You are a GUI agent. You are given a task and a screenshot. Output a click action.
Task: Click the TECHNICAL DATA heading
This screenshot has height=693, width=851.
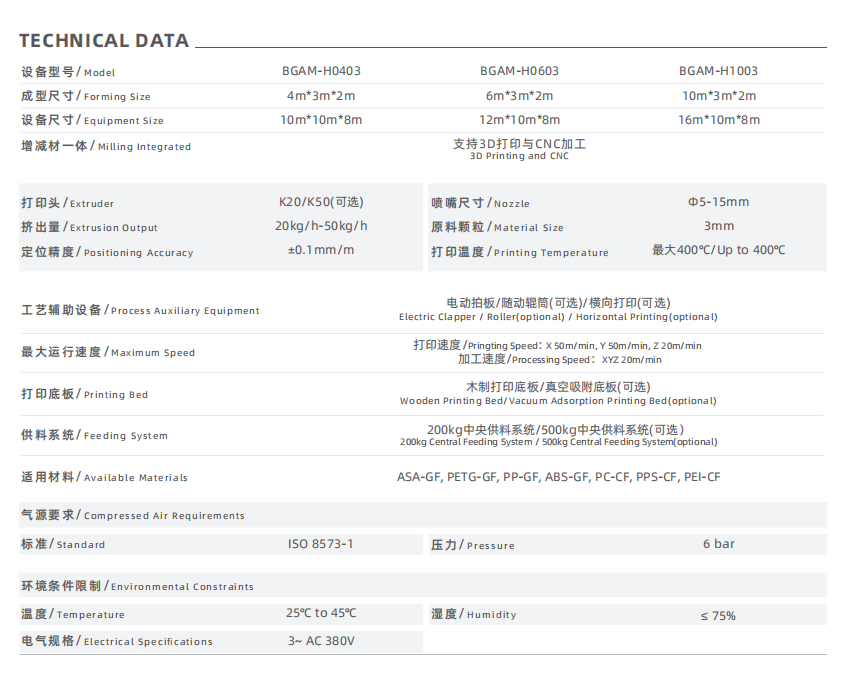click(x=104, y=41)
